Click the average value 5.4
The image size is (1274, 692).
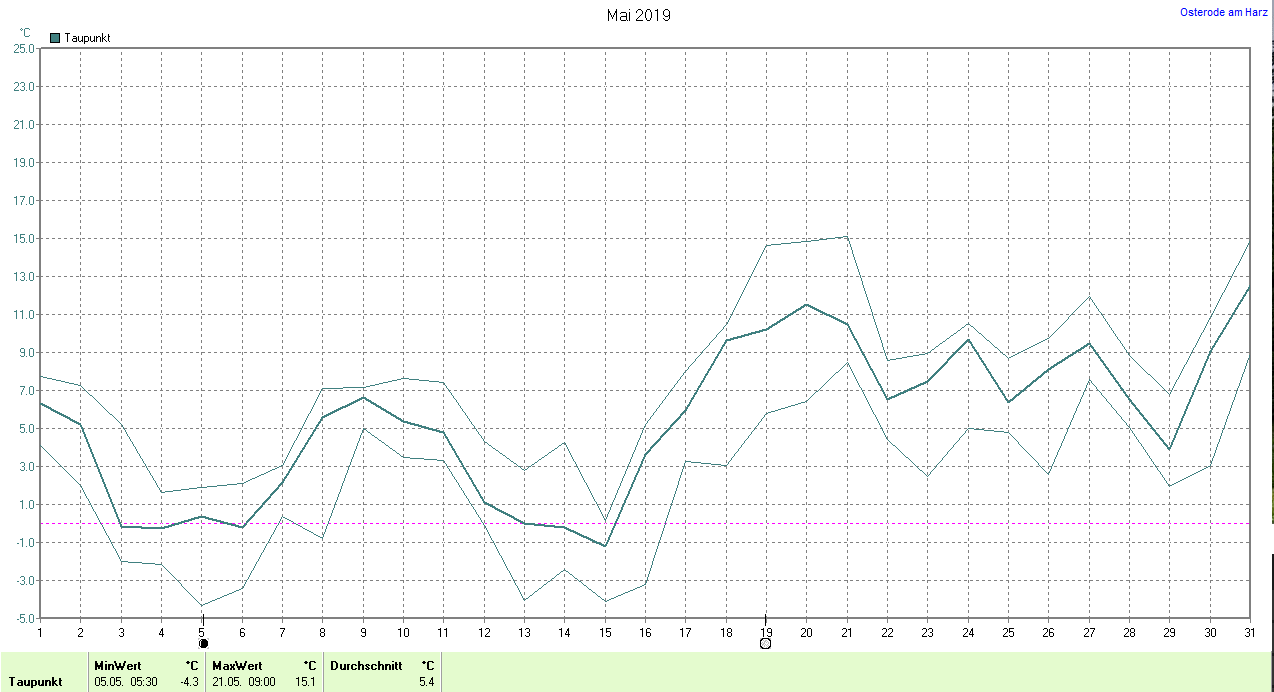tap(426, 682)
